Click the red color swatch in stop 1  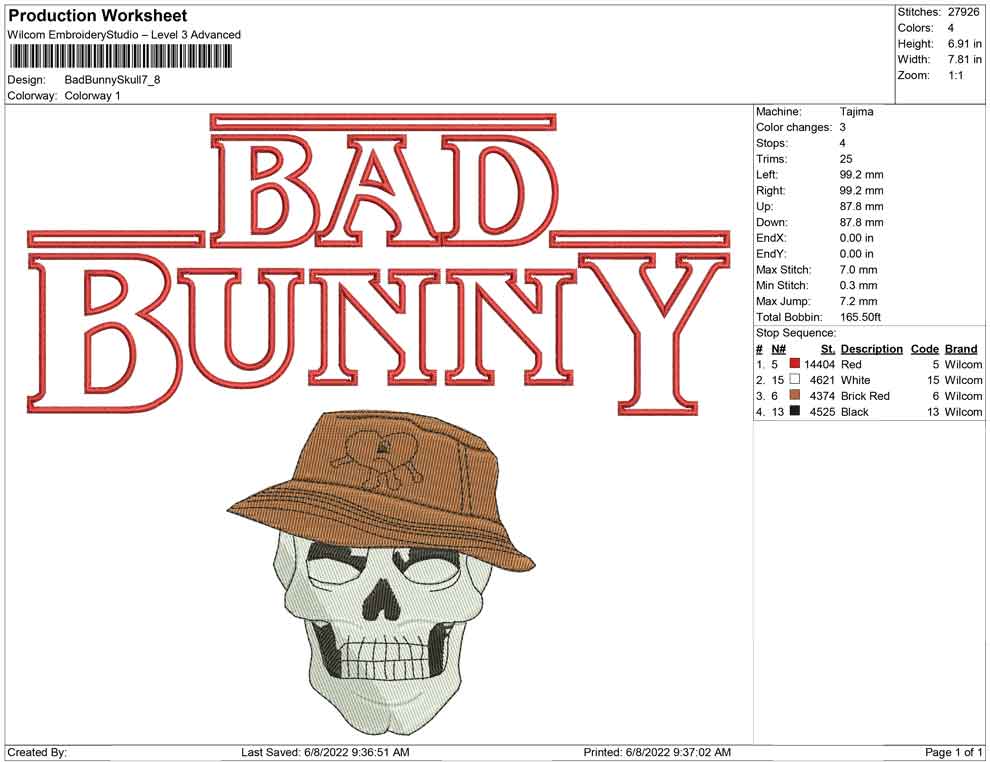[x=795, y=364]
